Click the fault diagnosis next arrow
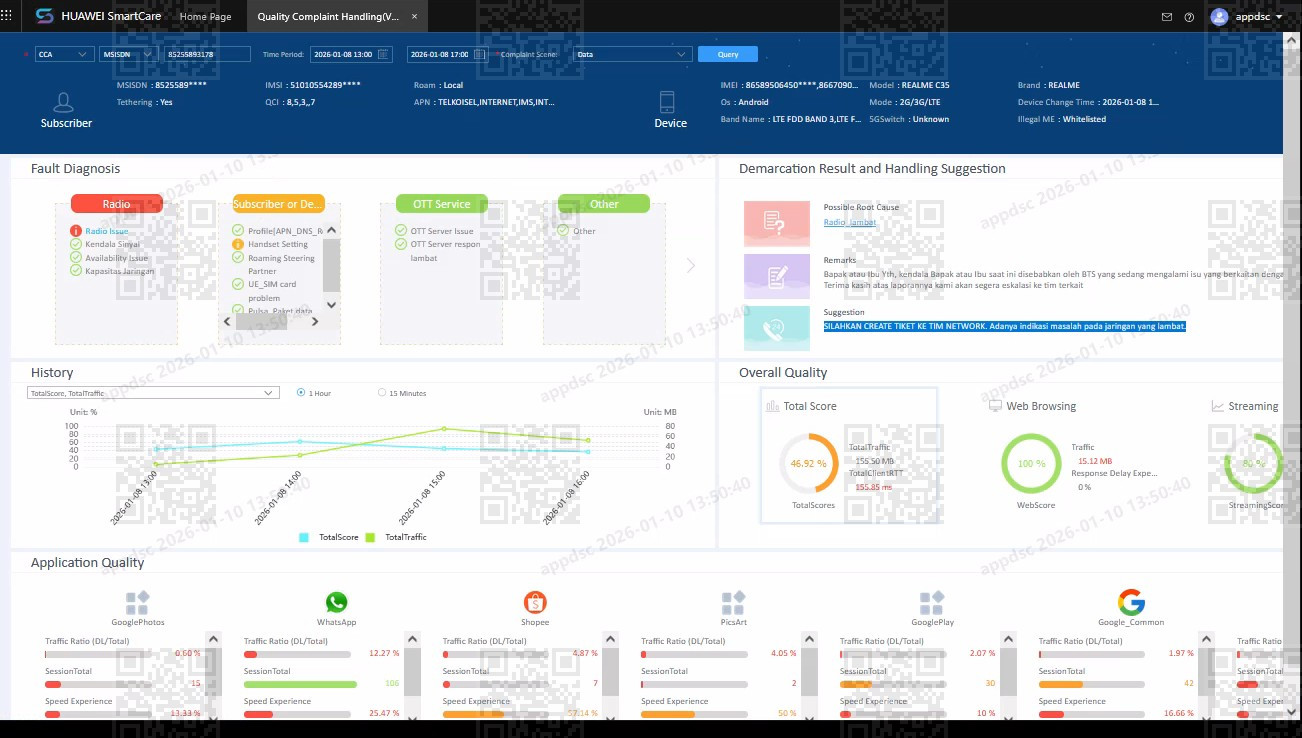The height and width of the screenshot is (738, 1302). pyautogui.click(x=690, y=265)
